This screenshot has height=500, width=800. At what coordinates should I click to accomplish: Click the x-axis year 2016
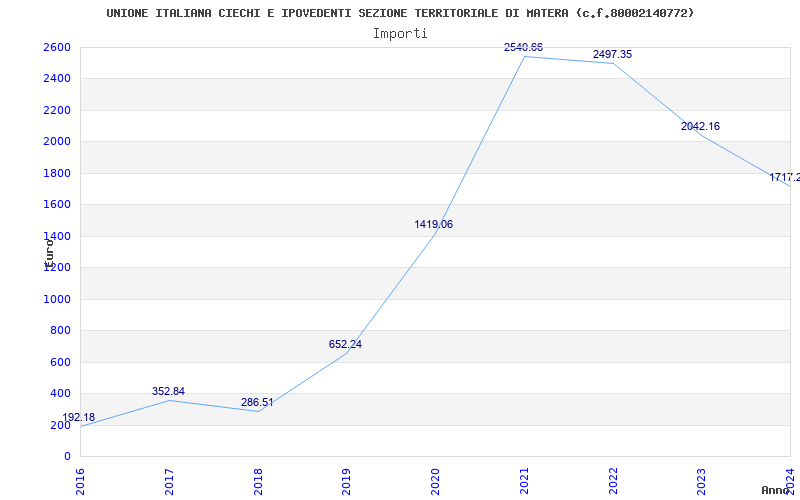coord(80,481)
